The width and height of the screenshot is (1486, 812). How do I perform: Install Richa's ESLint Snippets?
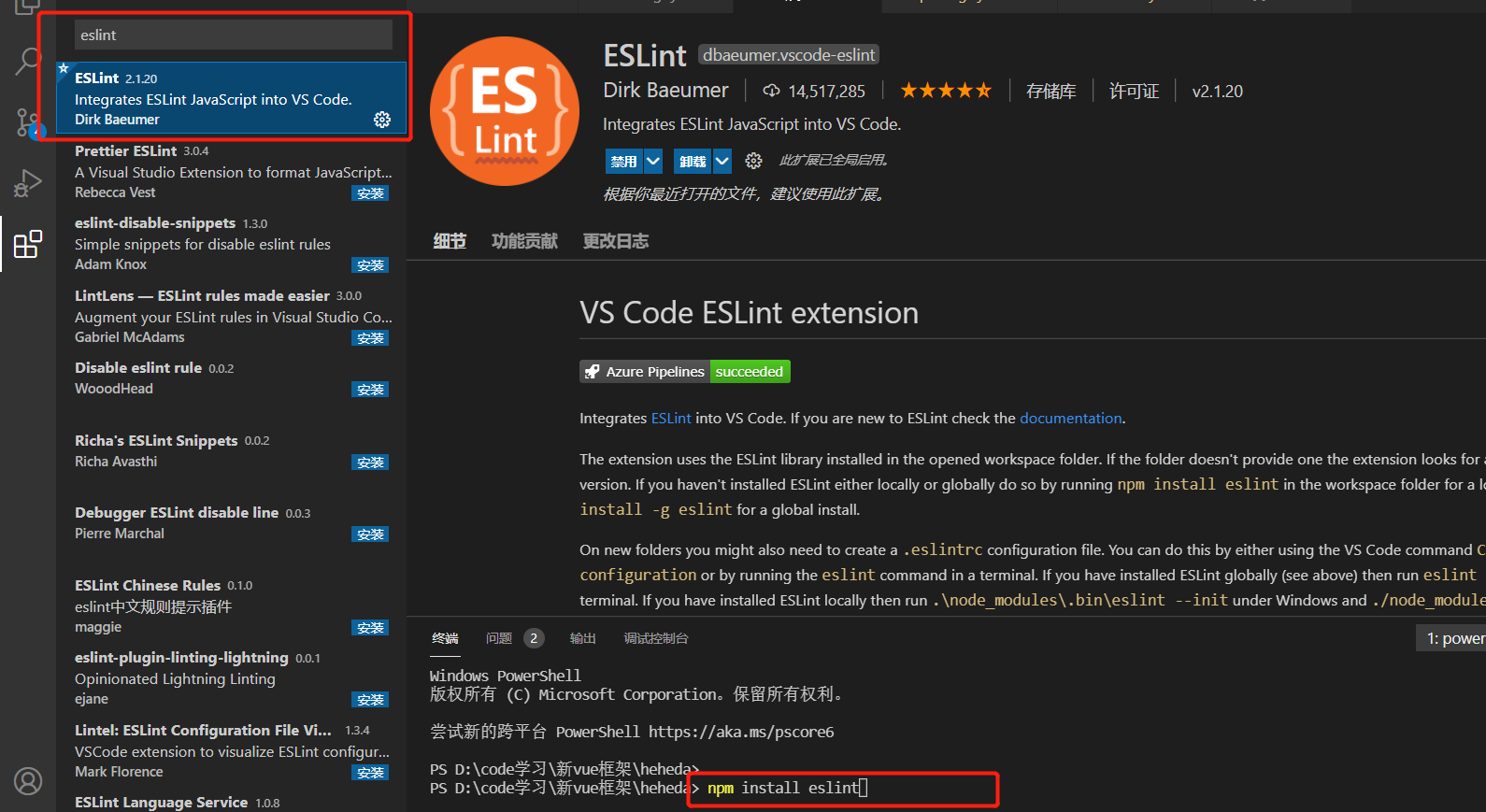point(370,463)
